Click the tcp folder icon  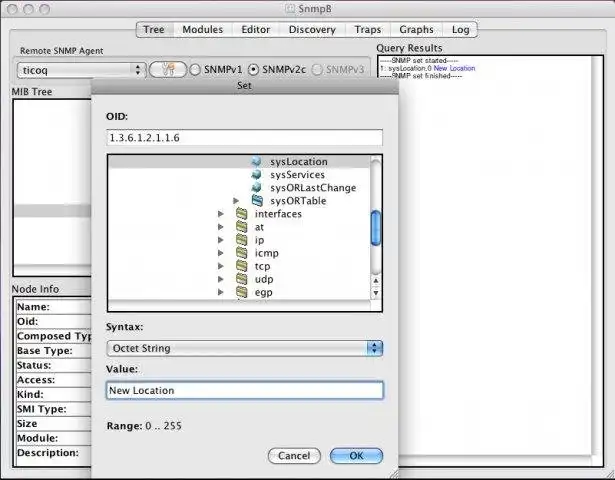[242, 266]
